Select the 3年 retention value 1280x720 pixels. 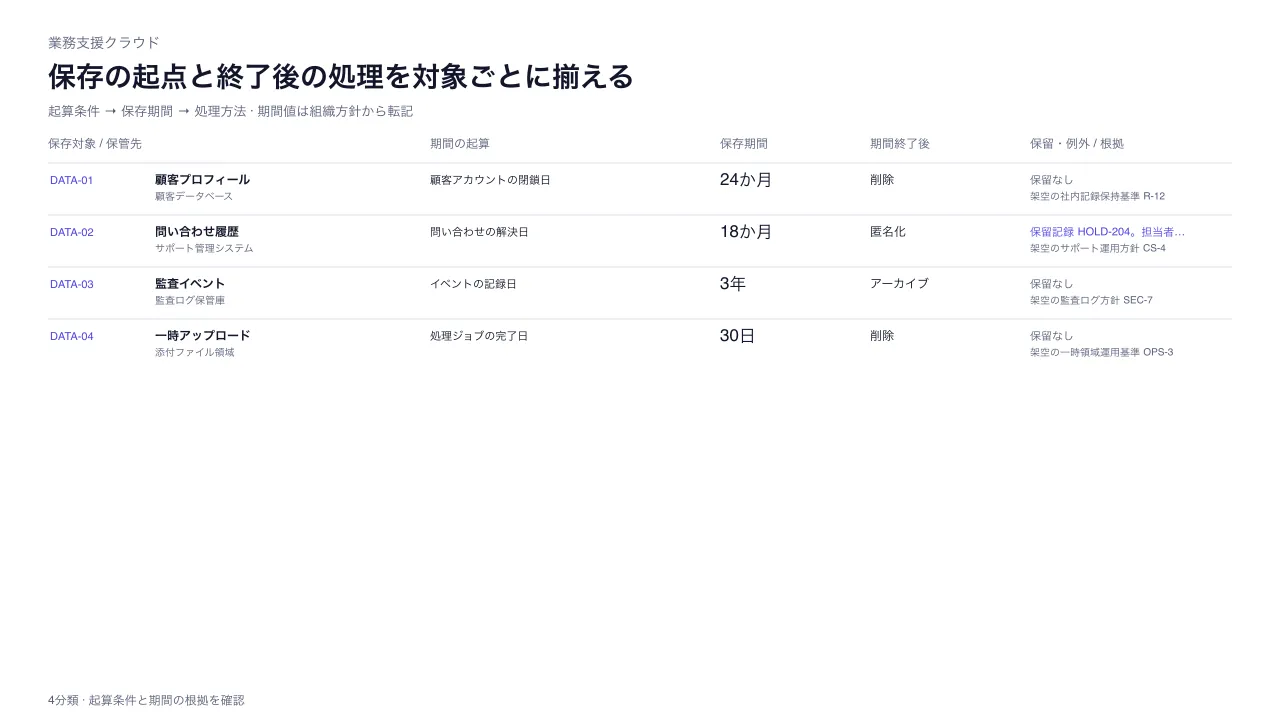point(733,284)
